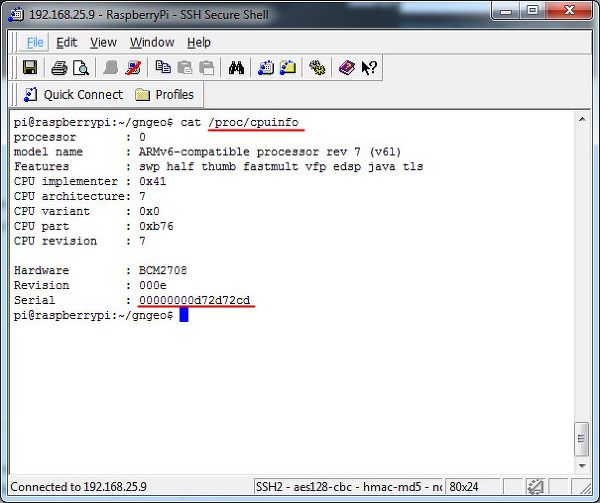Maximize the SSH Secure Shell window
Screen dimensions: 600x503
(x=533, y=11)
